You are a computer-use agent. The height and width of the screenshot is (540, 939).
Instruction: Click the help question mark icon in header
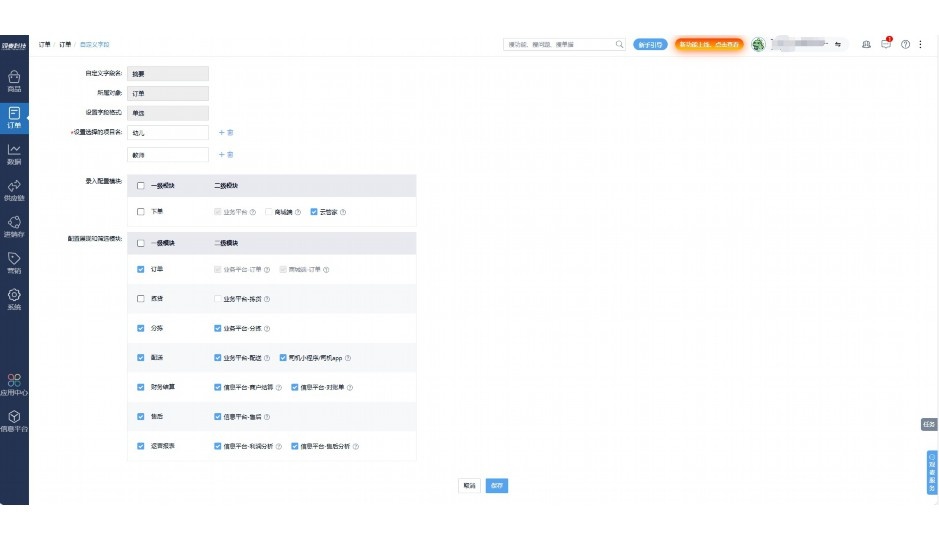pos(905,44)
